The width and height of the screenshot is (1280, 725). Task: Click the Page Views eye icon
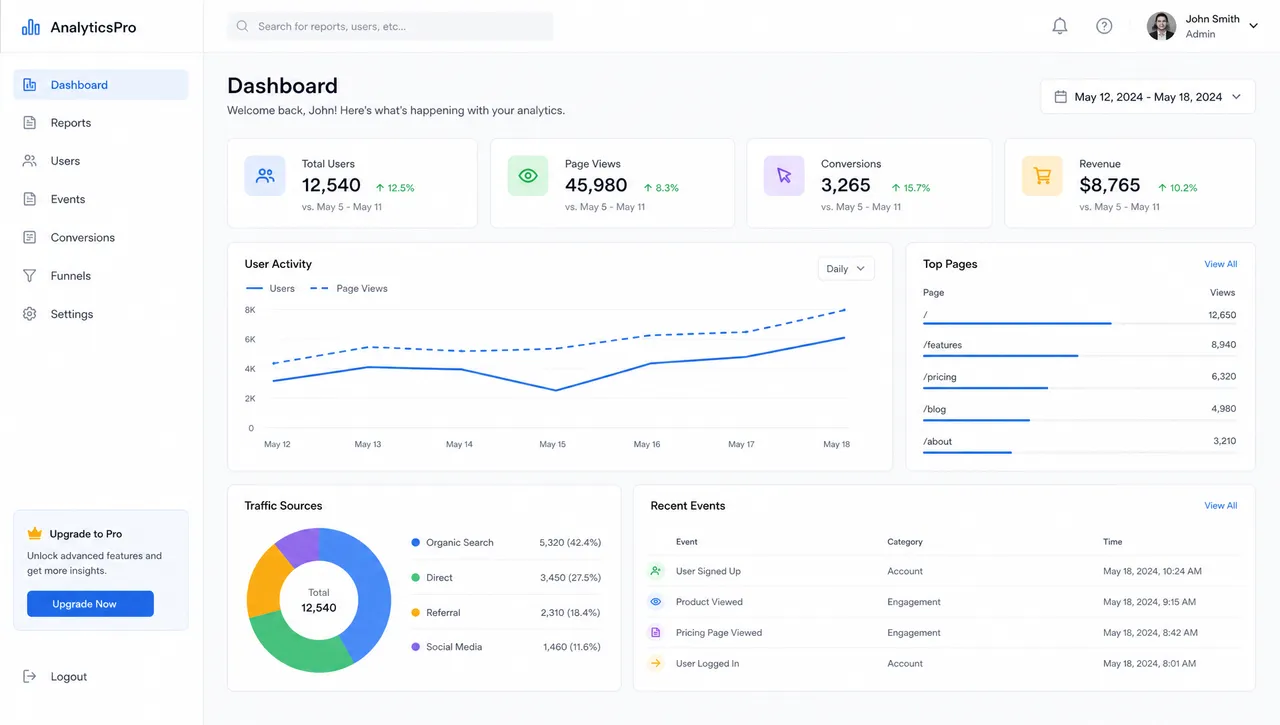[x=527, y=176]
